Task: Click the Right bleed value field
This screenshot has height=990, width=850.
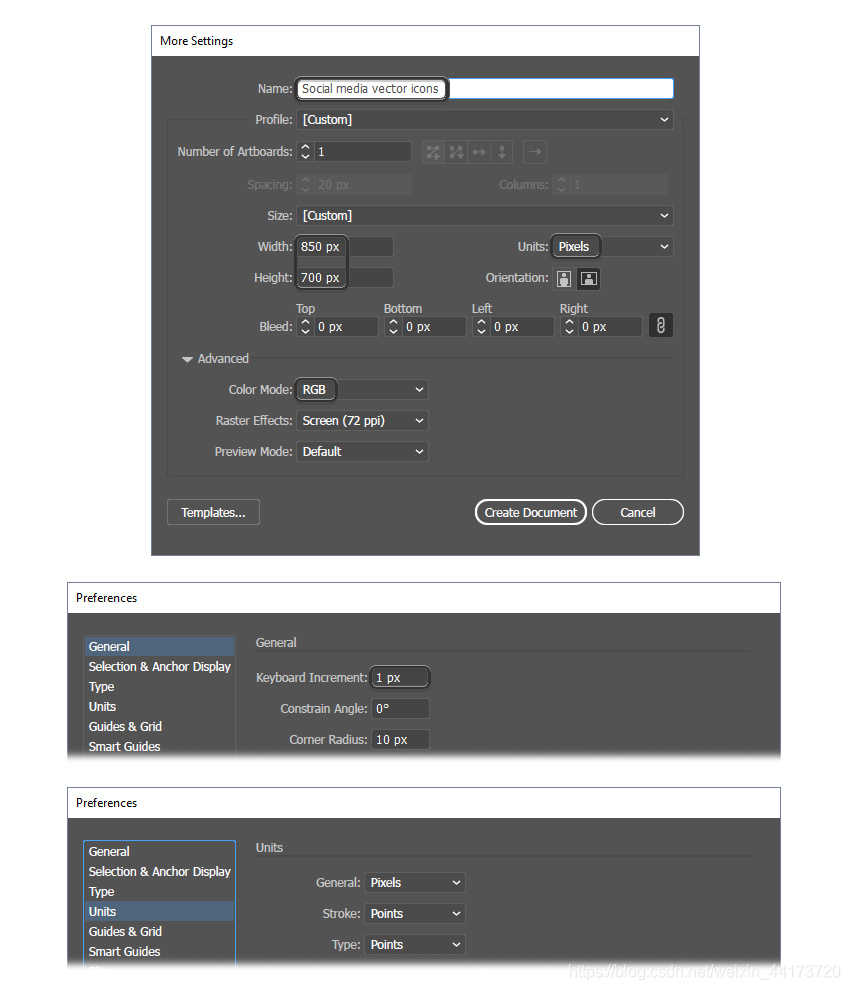Action: pyautogui.click(x=610, y=326)
